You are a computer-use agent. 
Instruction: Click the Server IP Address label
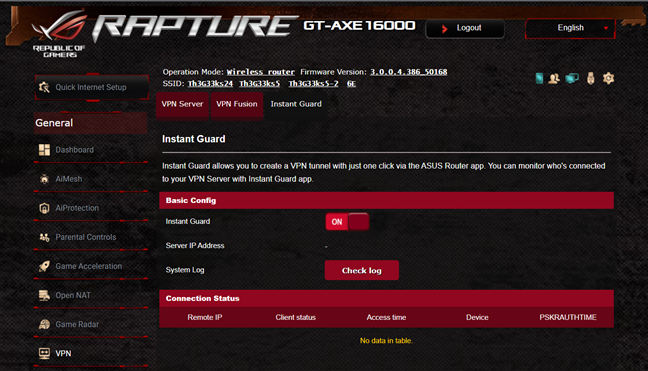pyautogui.click(x=195, y=246)
